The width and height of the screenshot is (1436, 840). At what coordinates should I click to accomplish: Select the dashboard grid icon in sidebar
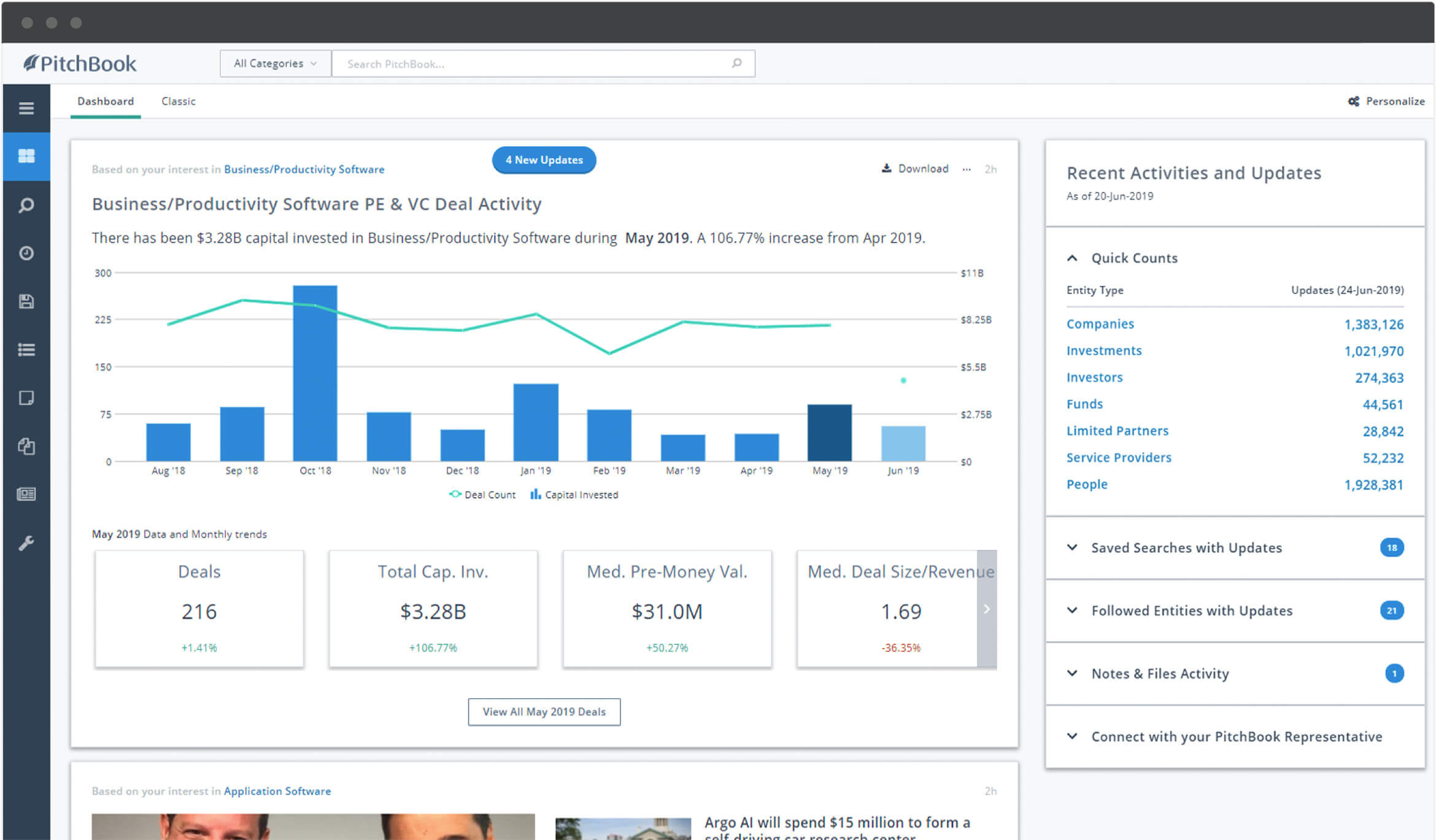click(26, 156)
